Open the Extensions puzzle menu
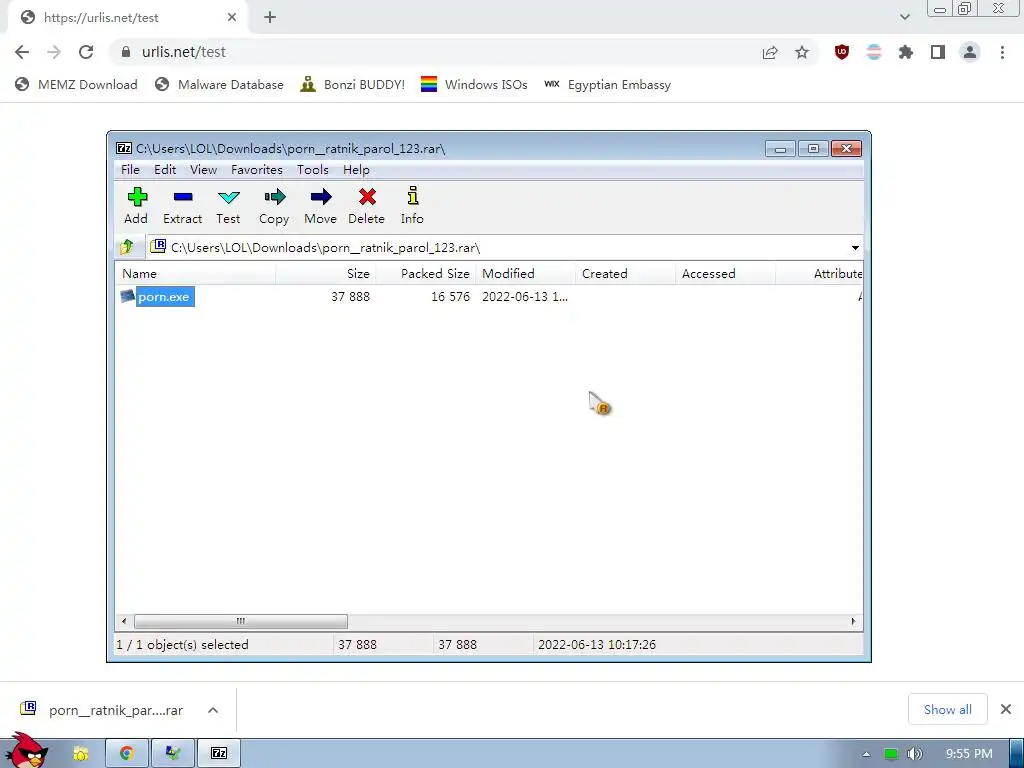The image size is (1024, 768). click(906, 52)
